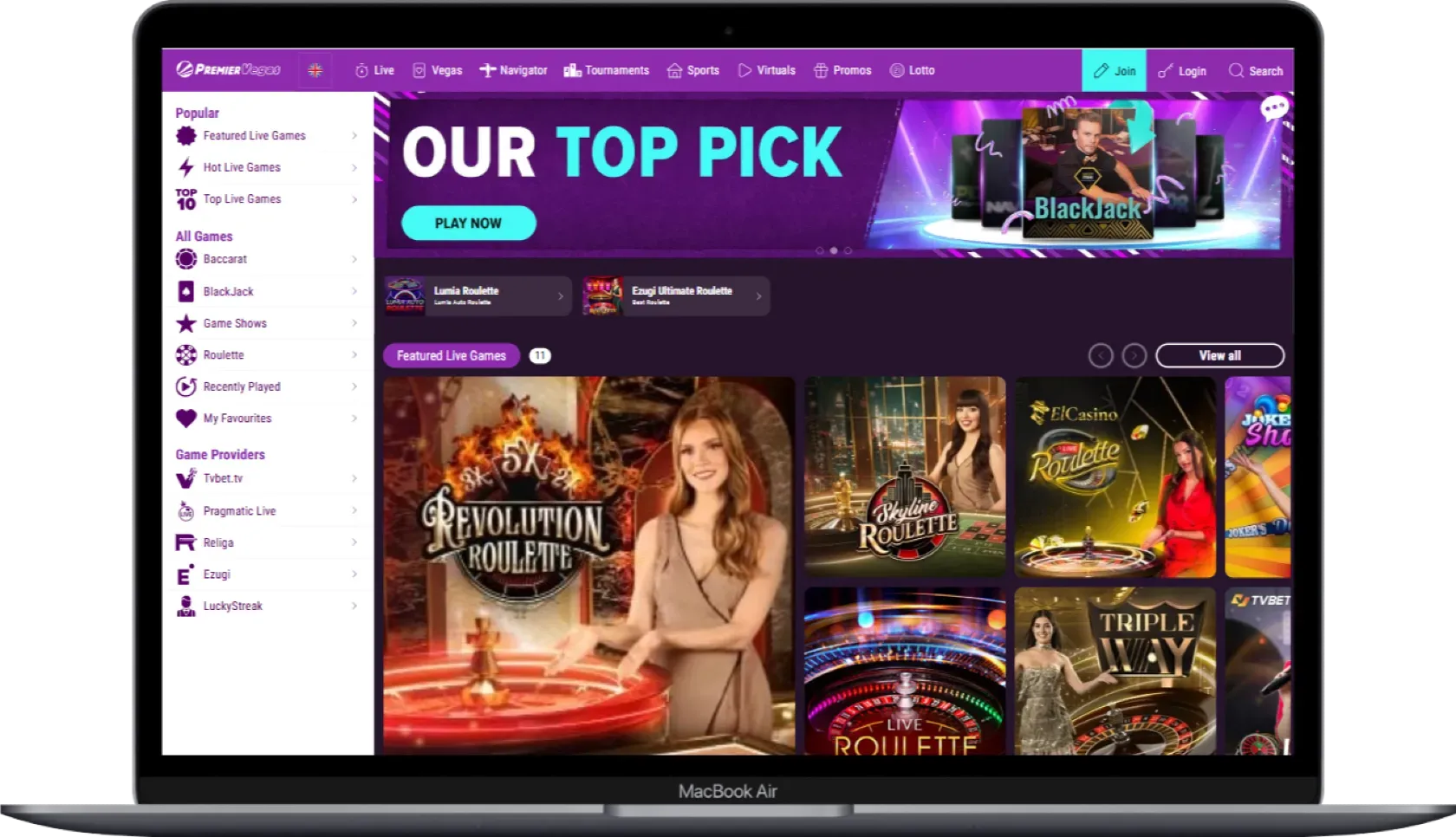Screen dimensions: 1456x837
Task: Select the Featured Live Games badge icon
Action: click(185, 135)
